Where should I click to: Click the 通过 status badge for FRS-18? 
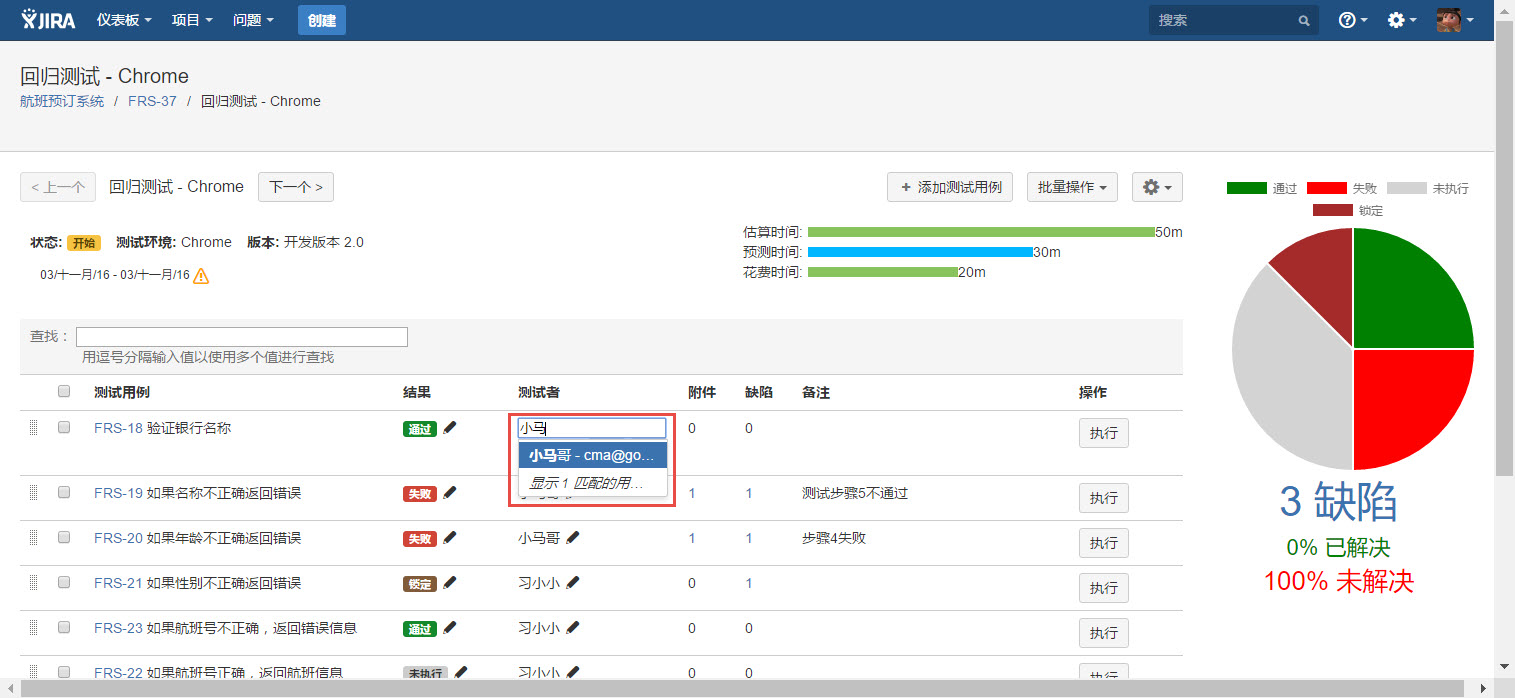[420, 429]
